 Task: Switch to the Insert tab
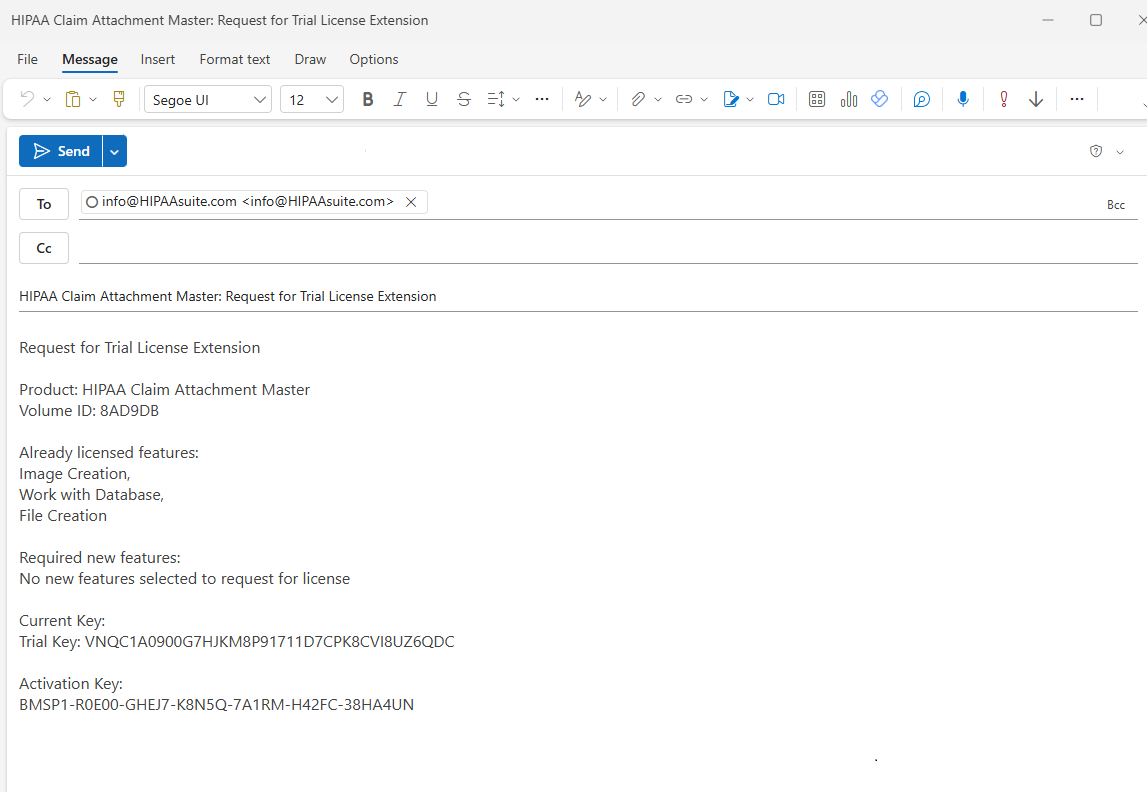(158, 59)
